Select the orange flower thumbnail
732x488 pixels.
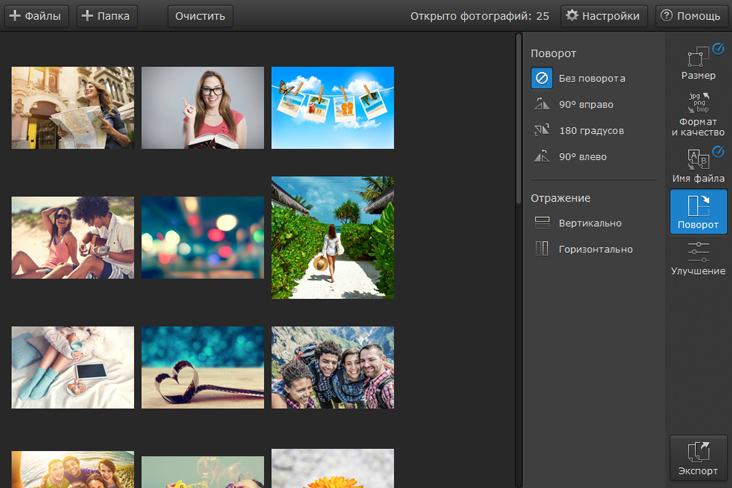point(332,469)
